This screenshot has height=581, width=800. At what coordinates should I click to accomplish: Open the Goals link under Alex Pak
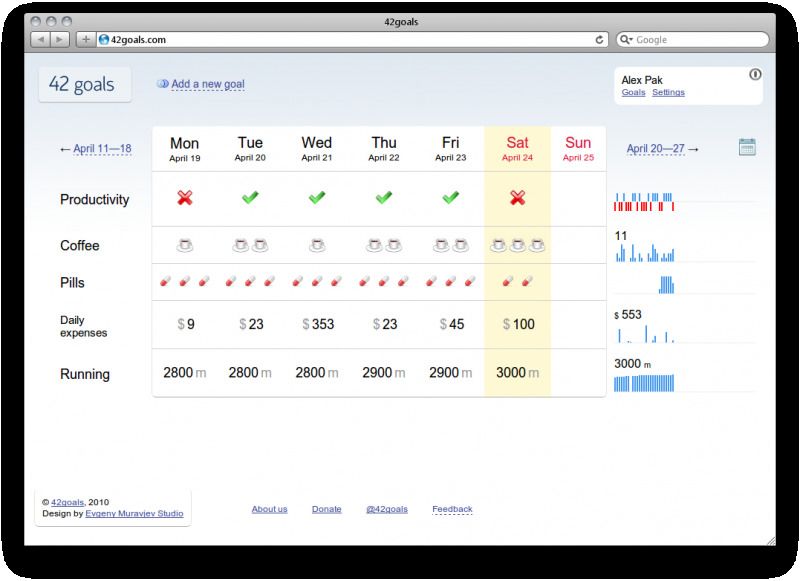(633, 93)
